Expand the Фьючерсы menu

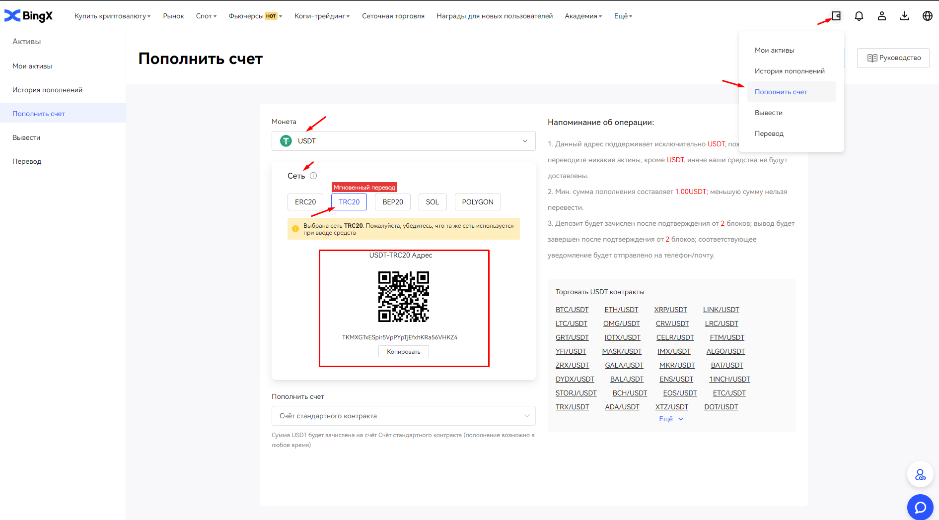[x=255, y=16]
